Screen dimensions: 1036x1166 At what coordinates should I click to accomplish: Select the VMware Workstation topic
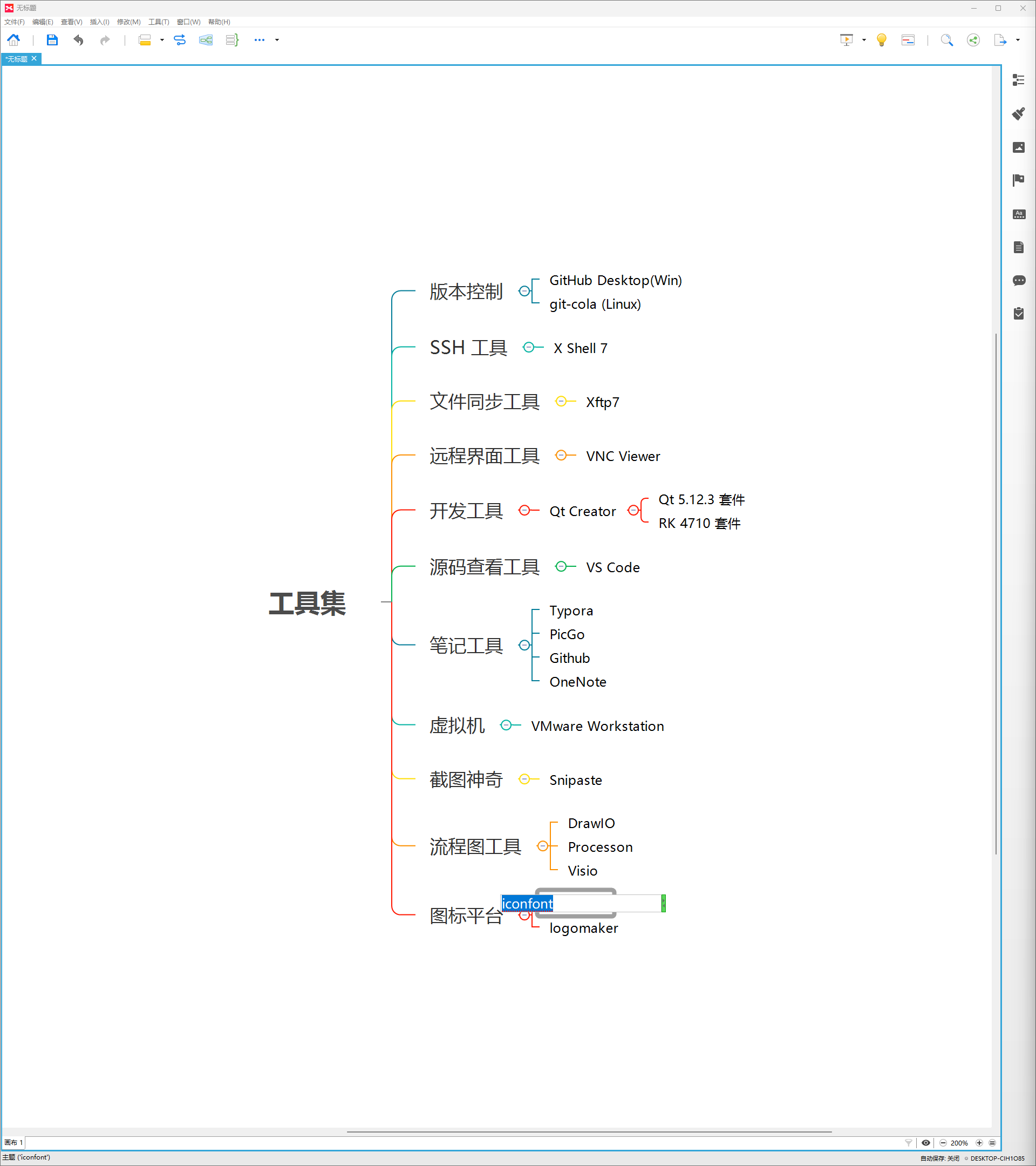(x=597, y=726)
